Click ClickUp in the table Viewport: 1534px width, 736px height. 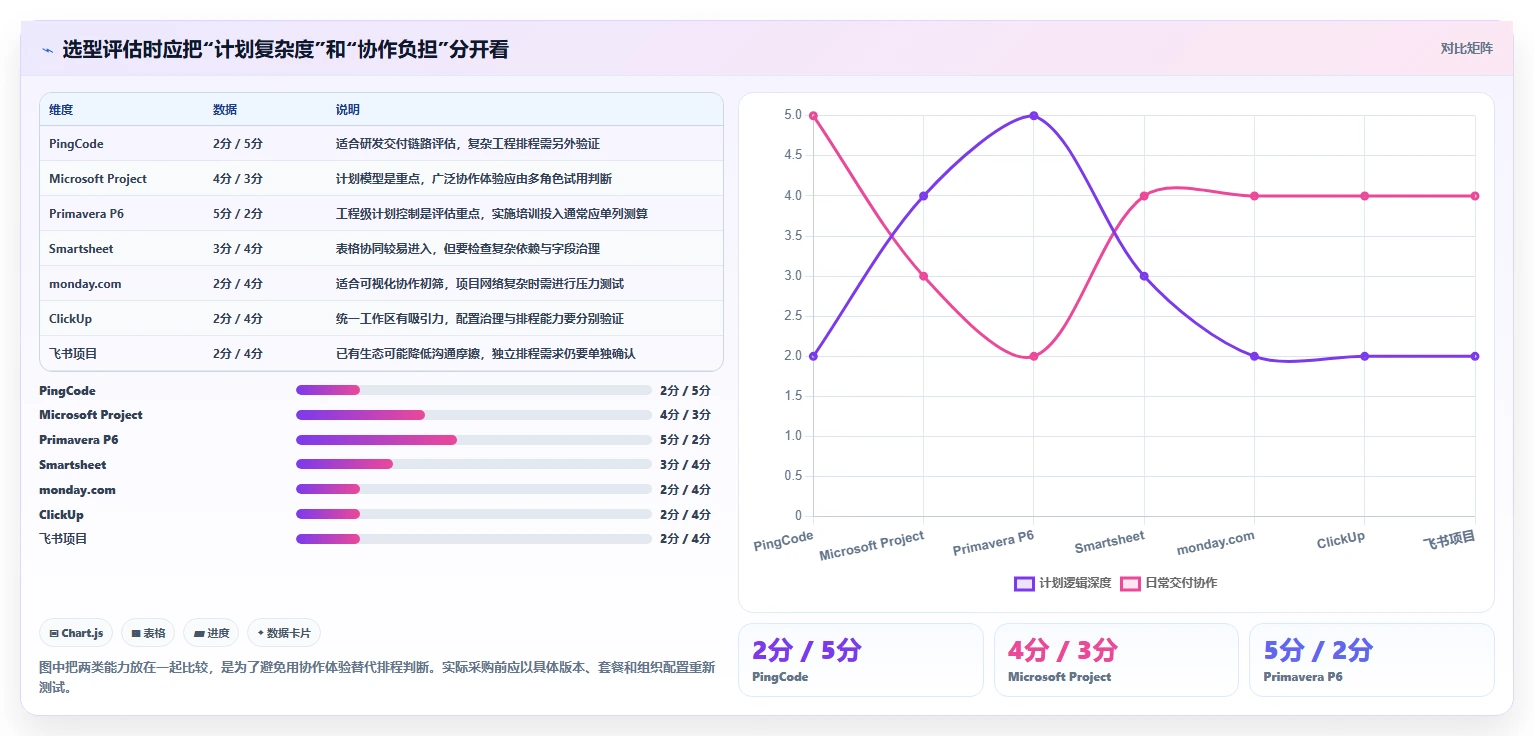pyautogui.click(x=71, y=319)
